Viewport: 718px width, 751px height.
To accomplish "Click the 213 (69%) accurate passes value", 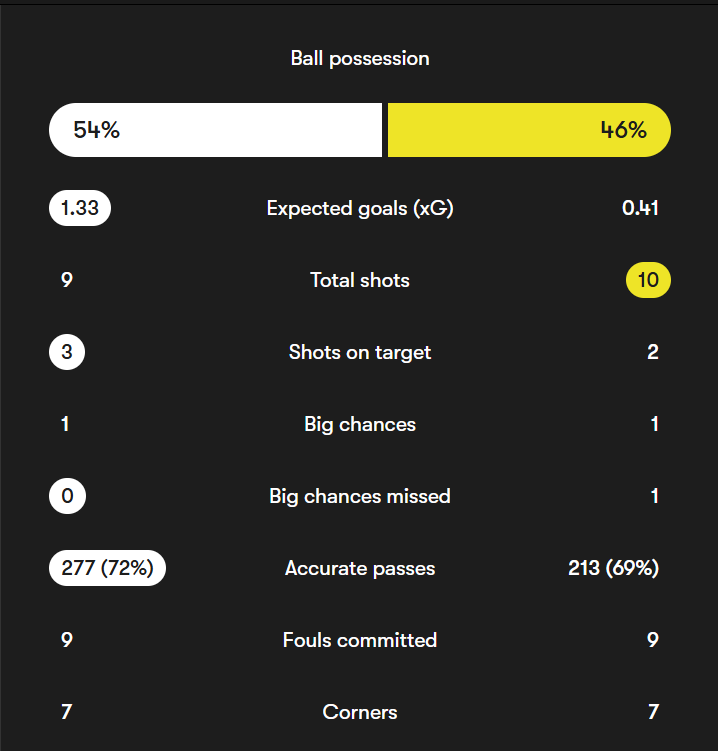I will point(613,568).
